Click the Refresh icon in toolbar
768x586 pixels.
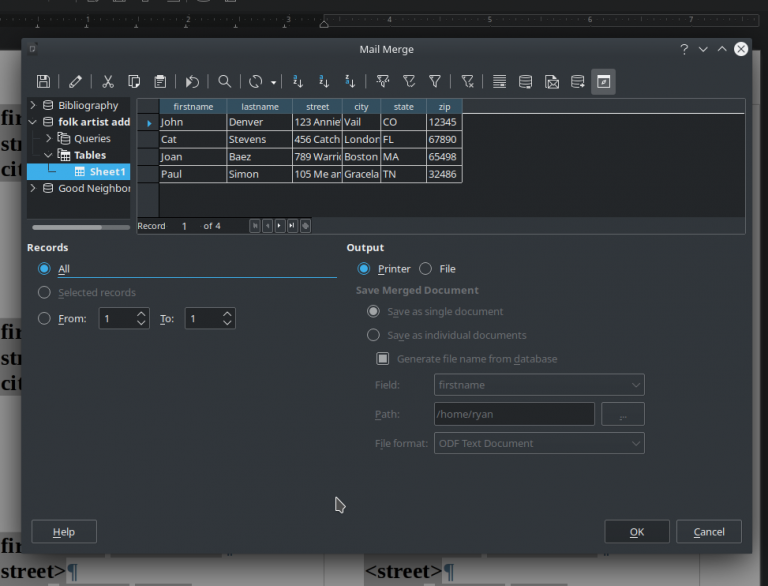pyautogui.click(x=256, y=82)
